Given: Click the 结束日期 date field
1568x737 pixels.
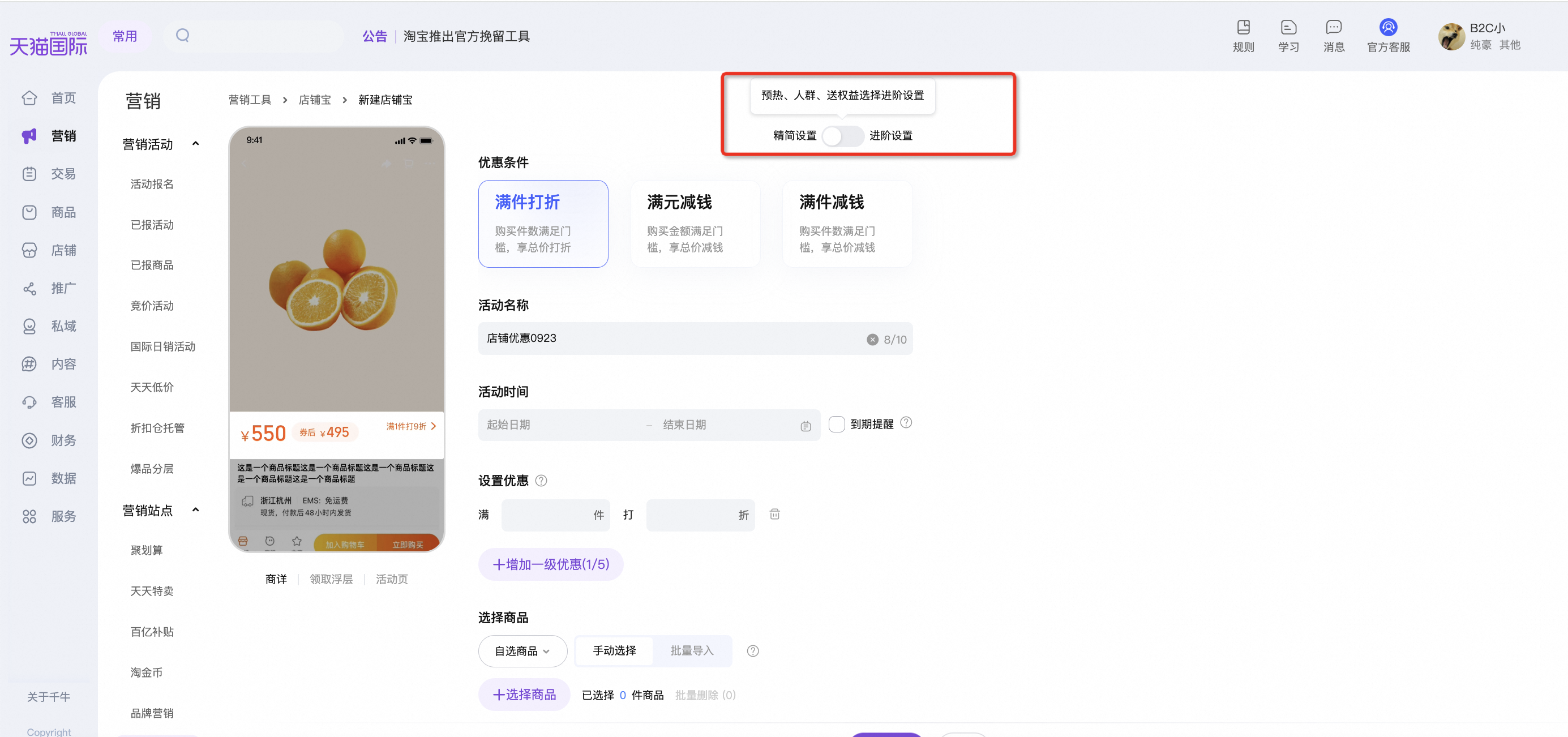Looking at the screenshot, I should (725, 425).
